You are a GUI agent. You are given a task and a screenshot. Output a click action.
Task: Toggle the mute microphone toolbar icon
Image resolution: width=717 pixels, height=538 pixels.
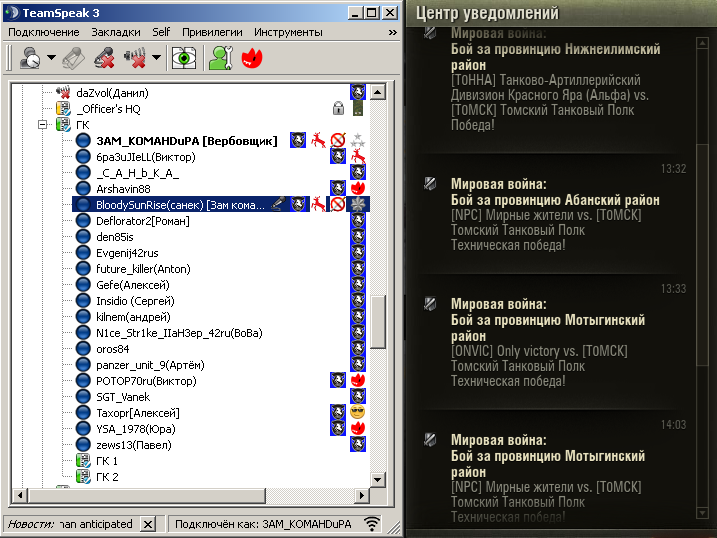click(104, 58)
